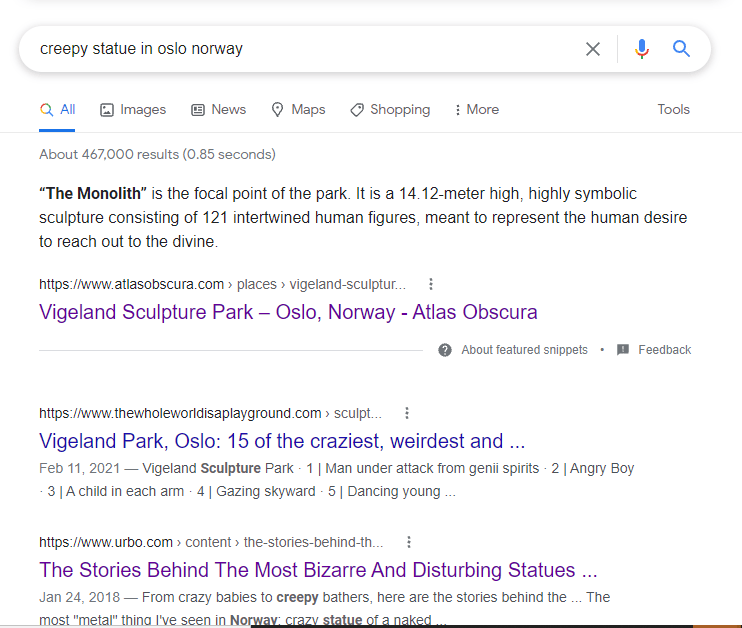Click the atlasobscura.com URL breadcrumb
The width and height of the screenshot is (742, 628).
[131, 284]
